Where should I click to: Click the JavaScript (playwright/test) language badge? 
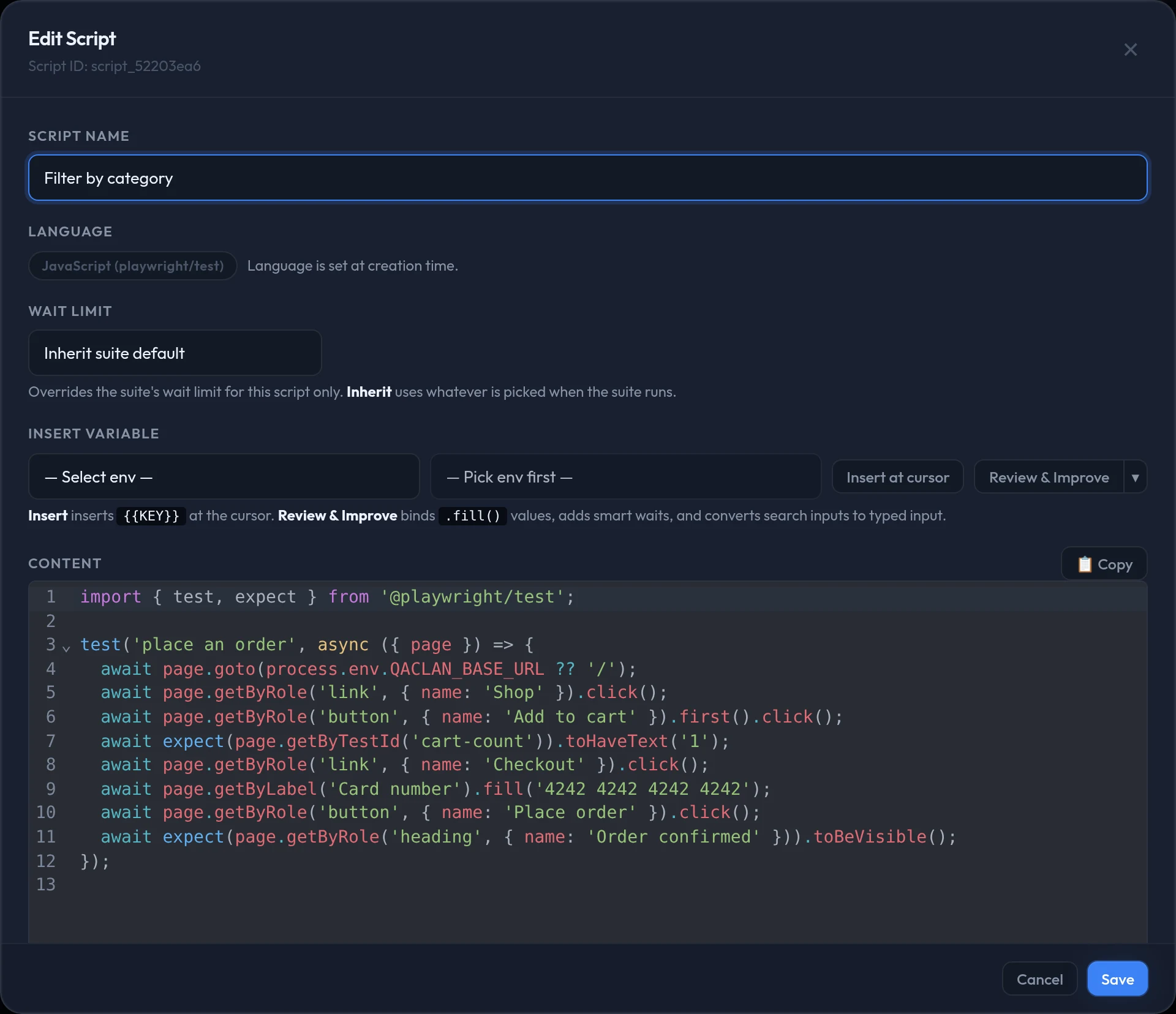pyautogui.click(x=132, y=266)
